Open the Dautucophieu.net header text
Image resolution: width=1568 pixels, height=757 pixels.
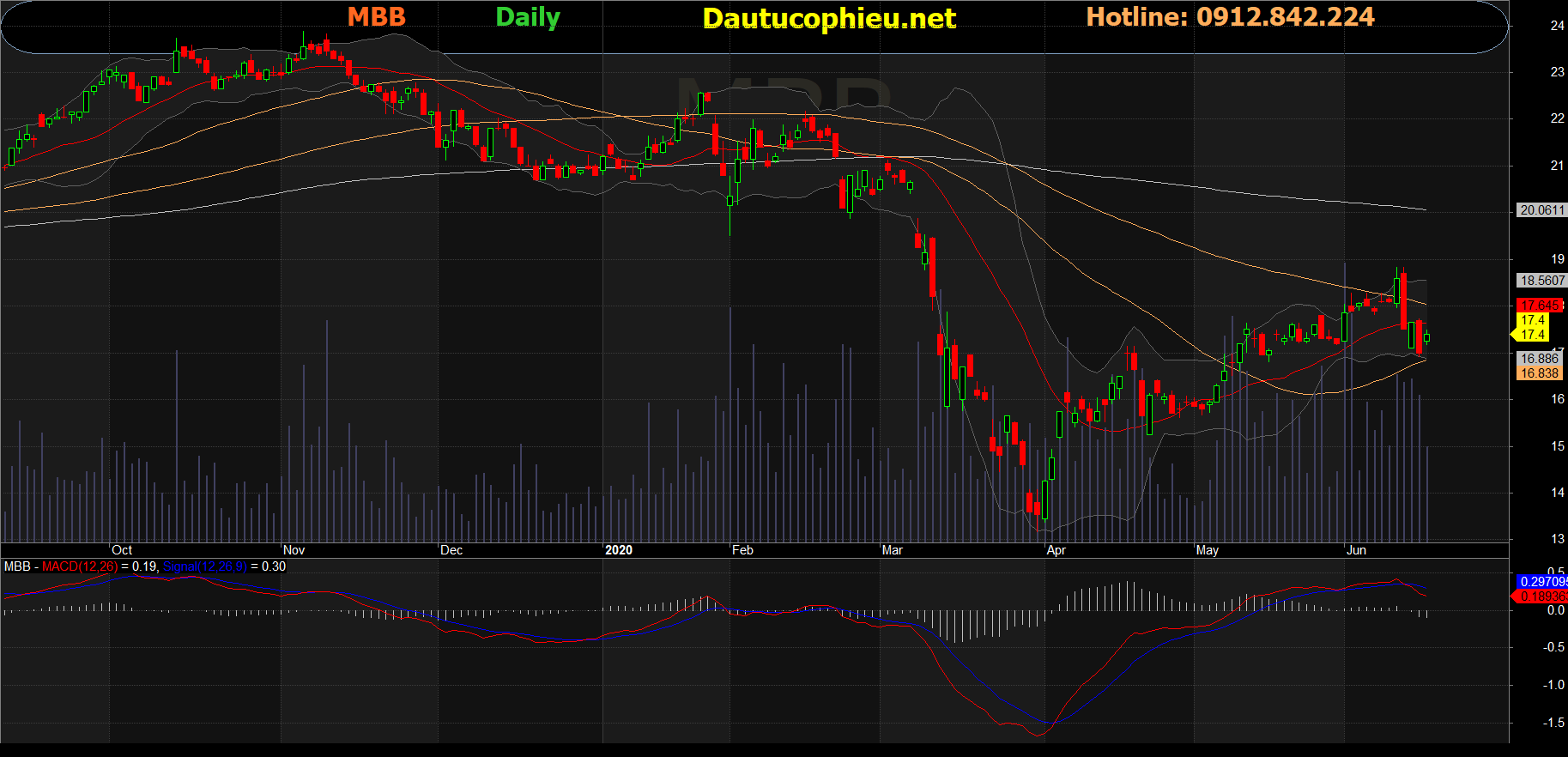point(829,18)
